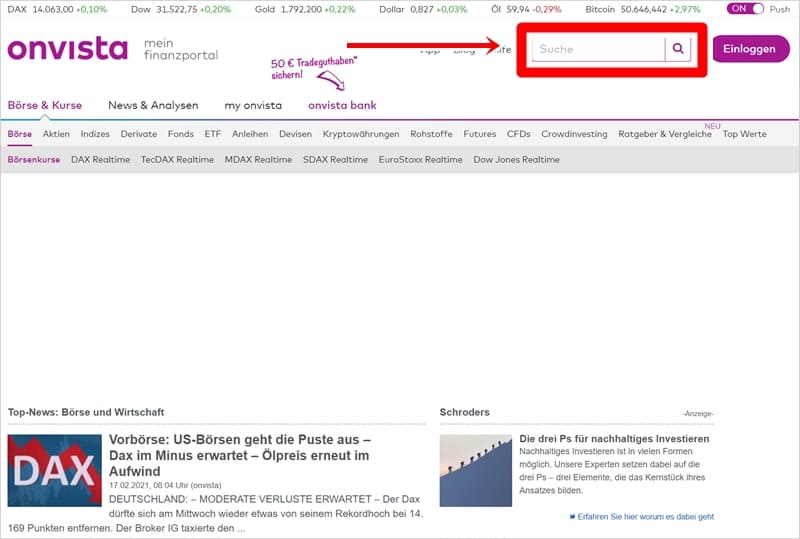800x539 pixels.
Task: Select the Börsenkurse link
Action: point(34,159)
